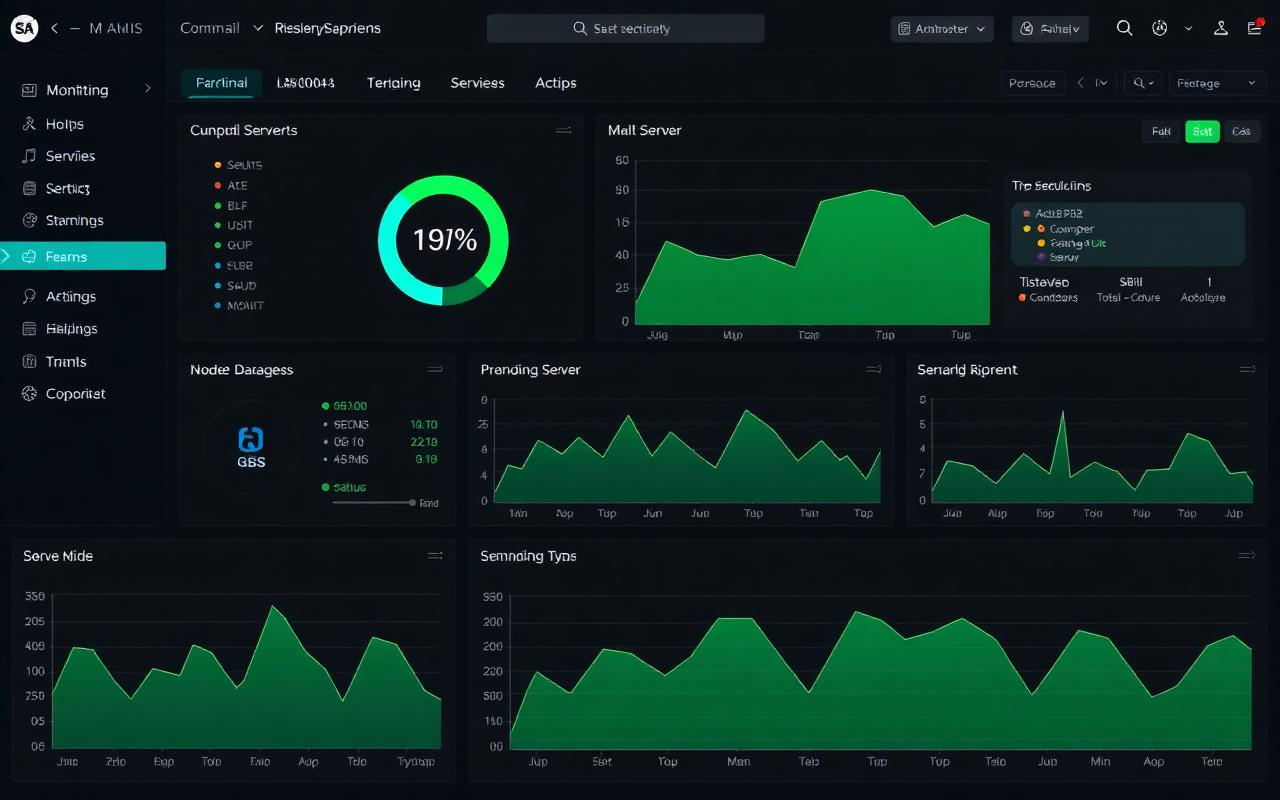Image resolution: width=1280 pixels, height=800 pixels.
Task: Click the top search field
Action: 625,29
